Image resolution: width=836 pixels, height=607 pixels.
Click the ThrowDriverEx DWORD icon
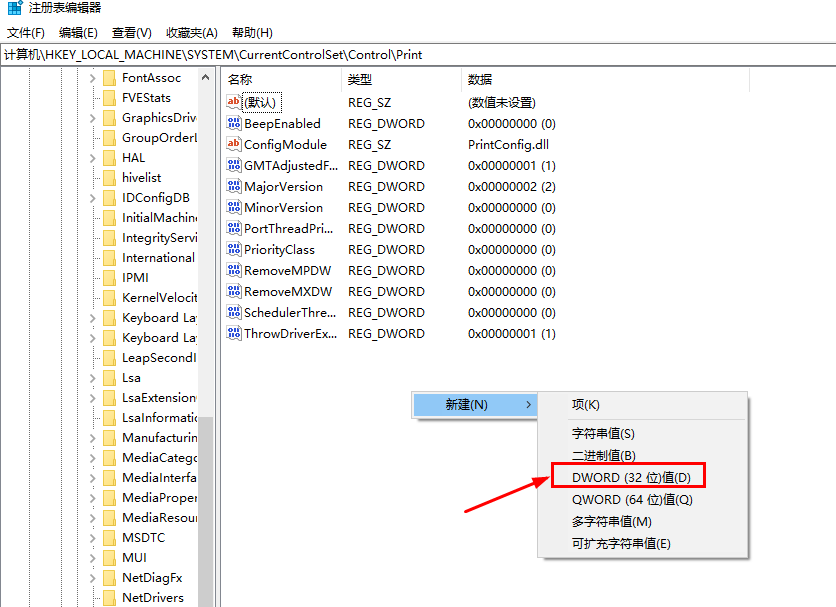pos(238,333)
